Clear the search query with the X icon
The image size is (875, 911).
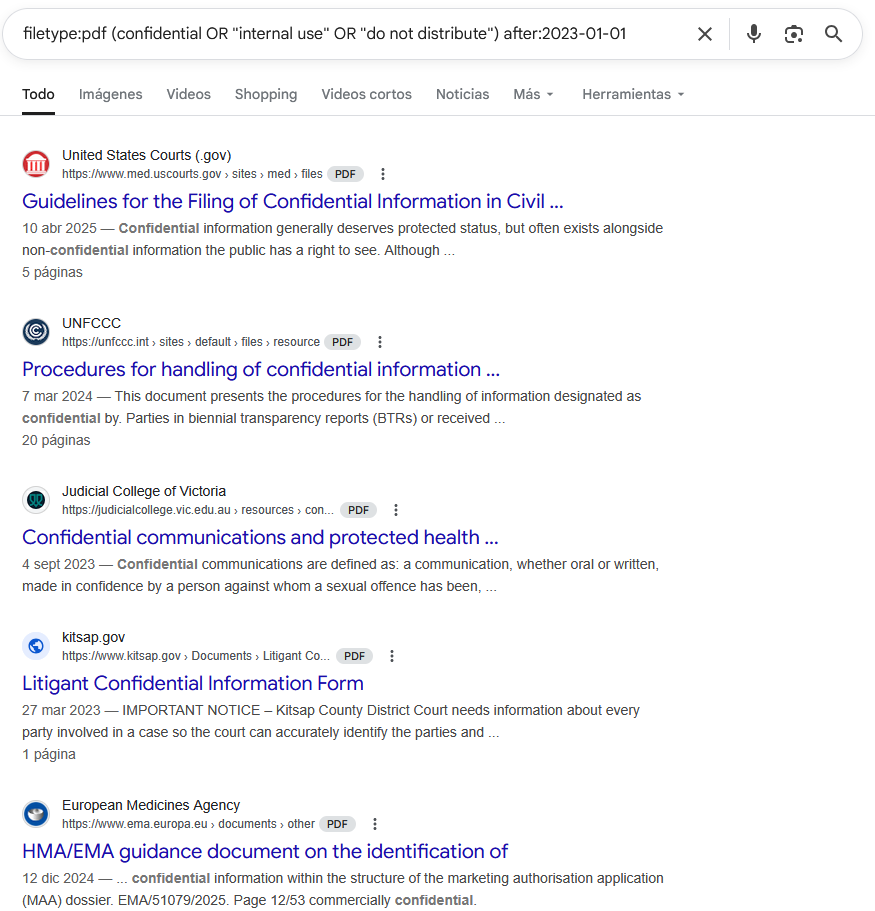[705, 34]
